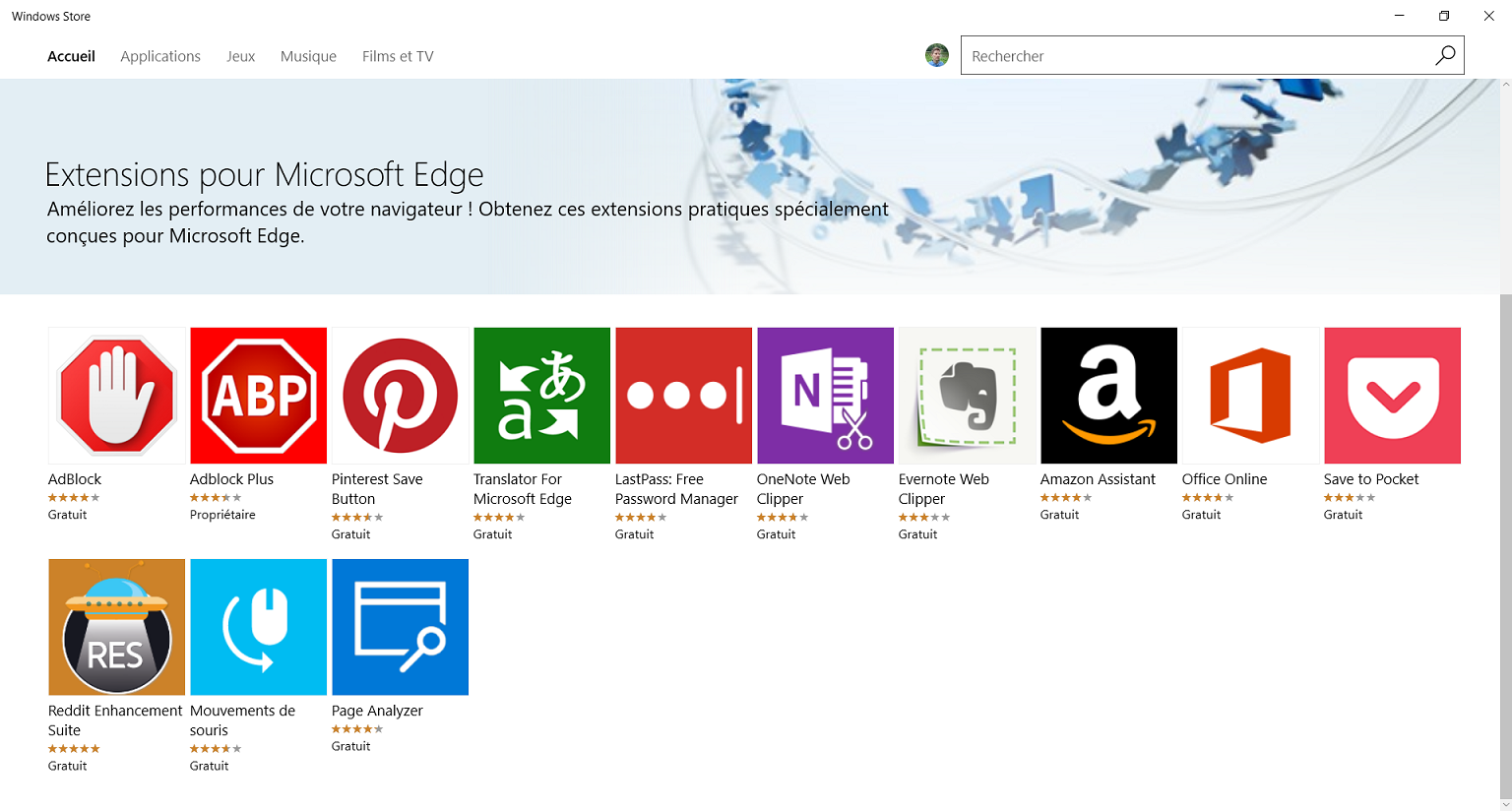Image resolution: width=1512 pixels, height=811 pixels.
Task: Select the Pinterest Save Button icon
Action: (400, 396)
